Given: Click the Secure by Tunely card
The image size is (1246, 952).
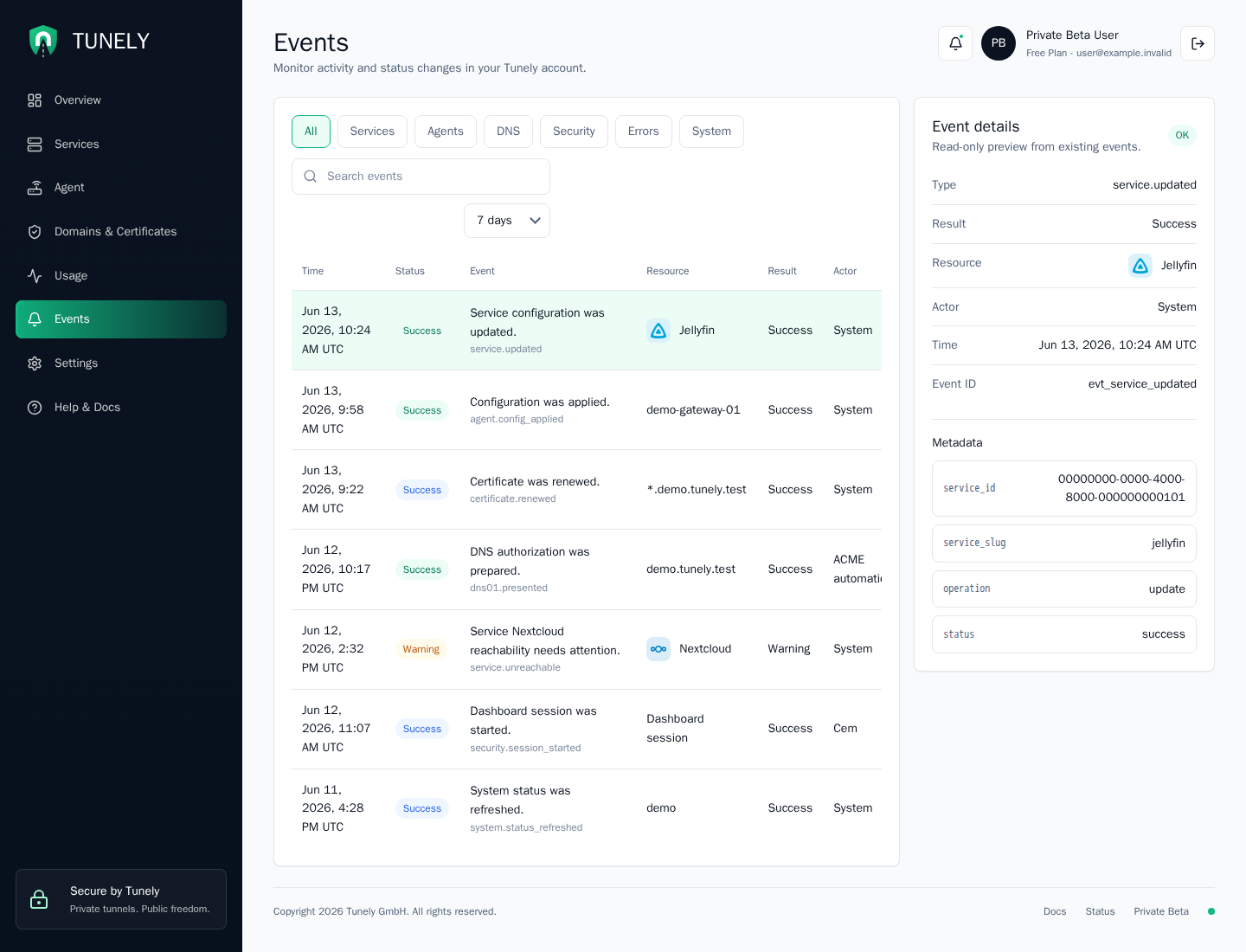Looking at the screenshot, I should tap(121, 899).
